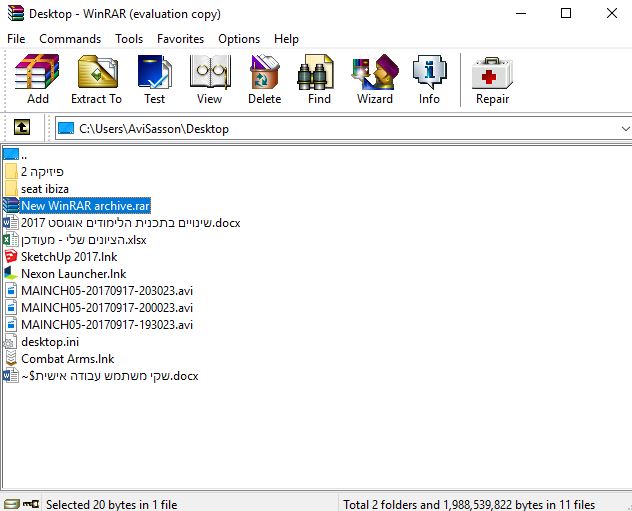Click the seat ibiza folder icon
Screen dimensions: 632x511
(11, 188)
